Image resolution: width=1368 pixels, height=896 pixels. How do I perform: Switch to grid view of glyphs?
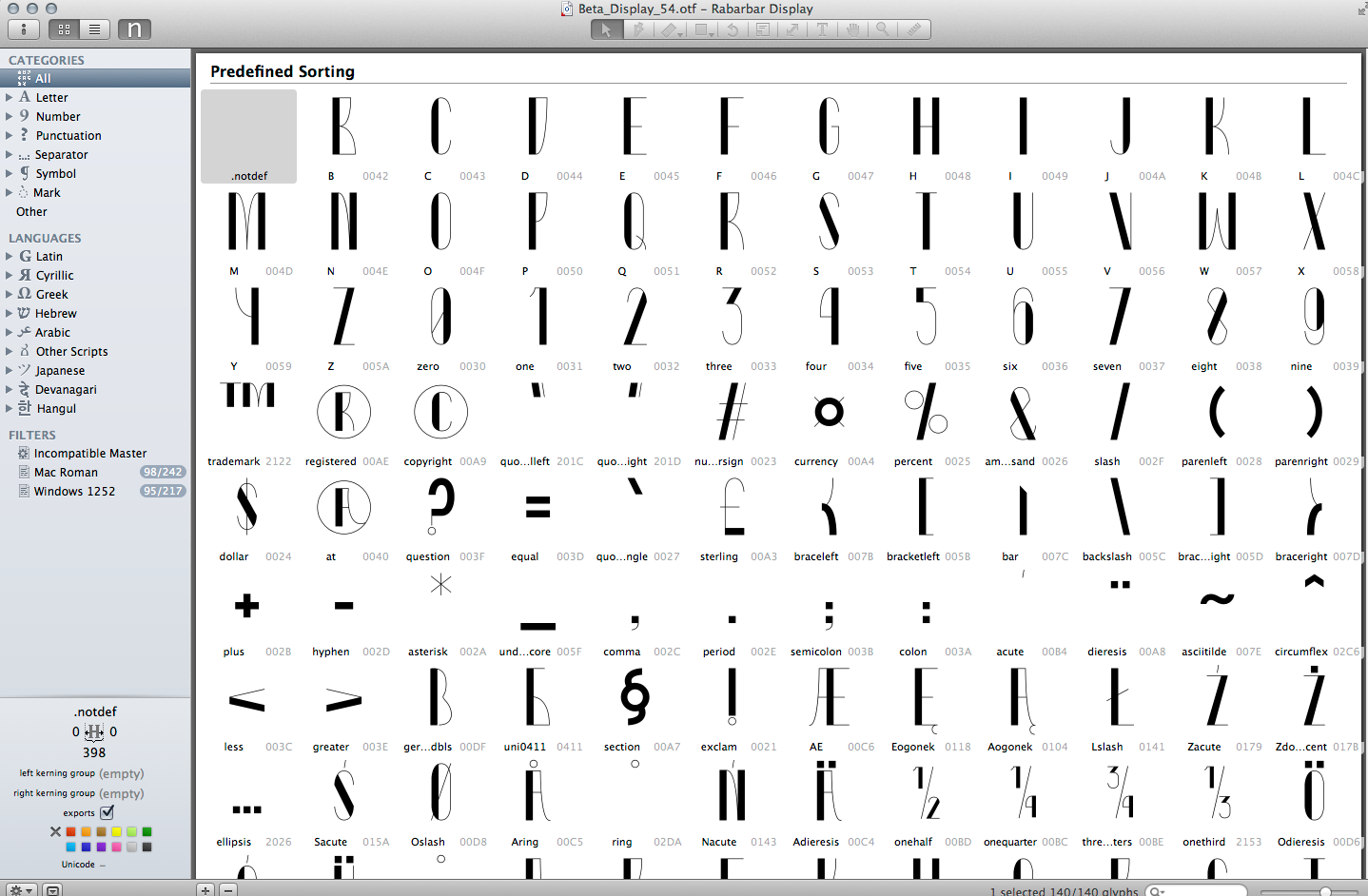(x=64, y=29)
